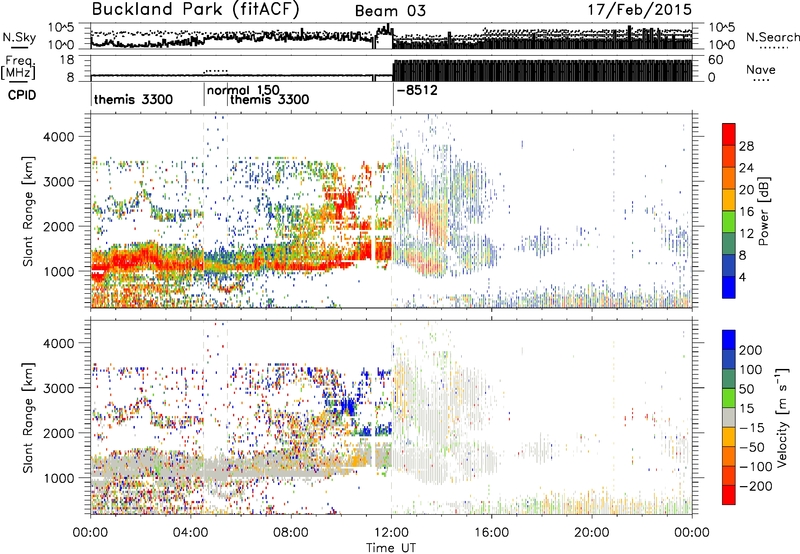This screenshot has width=800, height=554.
Task: Click the 'CPID' row label
Action: coord(22,95)
